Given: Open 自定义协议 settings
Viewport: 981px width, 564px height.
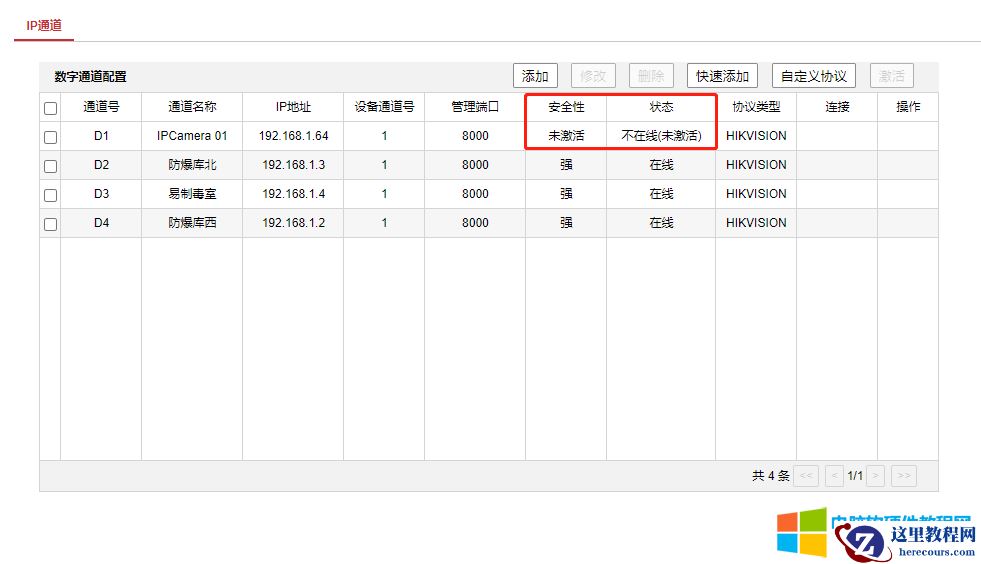Looking at the screenshot, I should 813,76.
